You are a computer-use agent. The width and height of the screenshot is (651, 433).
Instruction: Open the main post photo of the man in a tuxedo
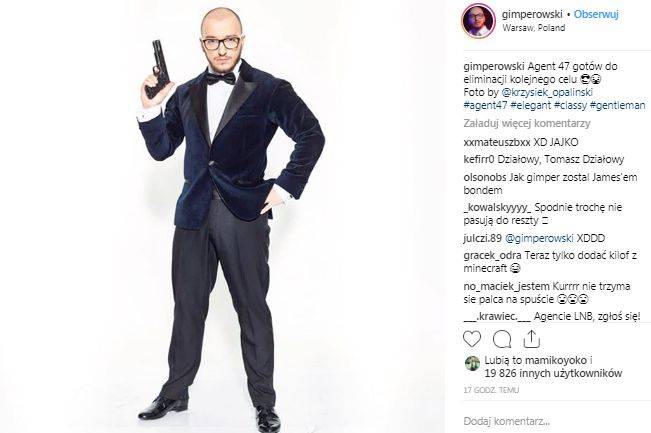click(222, 216)
